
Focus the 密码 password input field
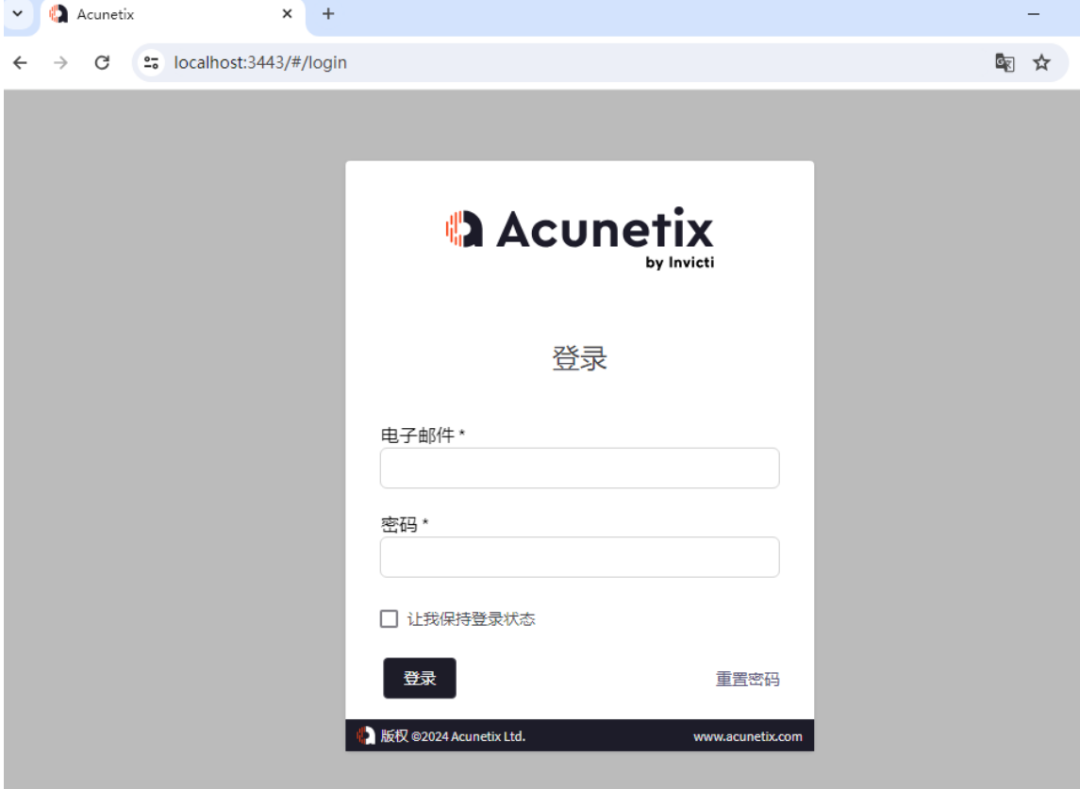point(579,557)
